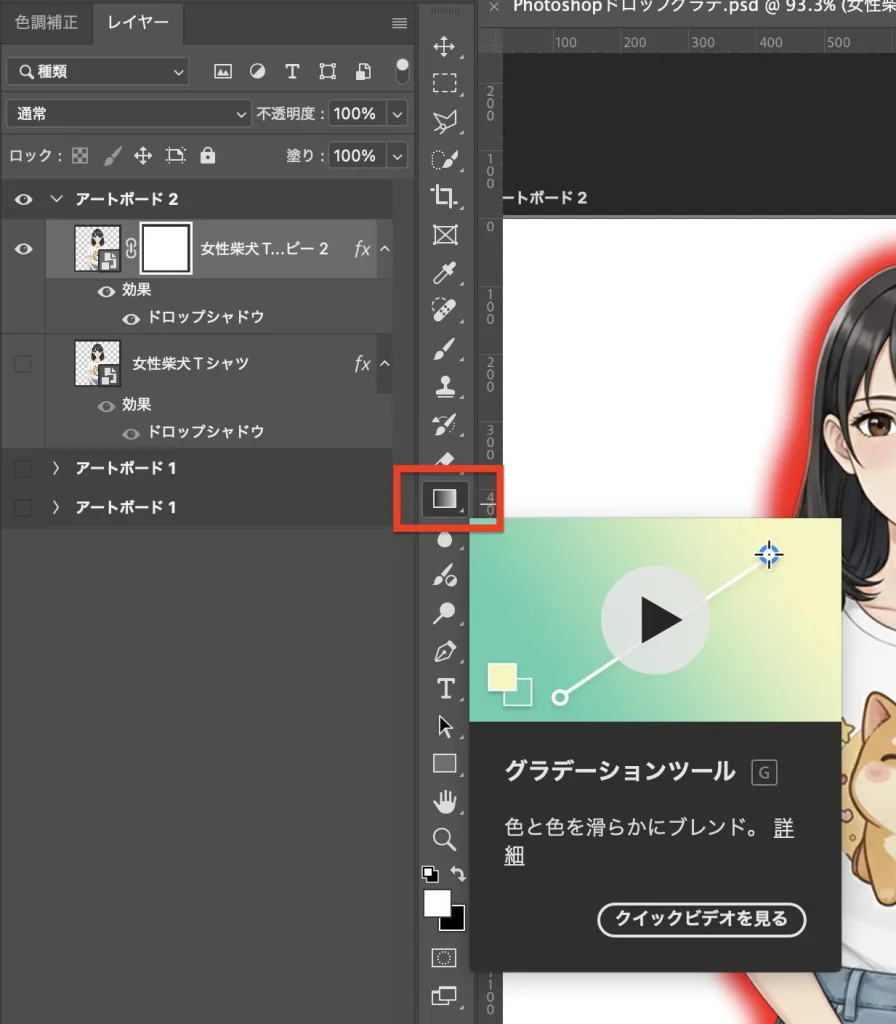Show the 女性柴犬Tシャツ layer
The width and height of the screenshot is (896, 1024).
pyautogui.click(x=23, y=364)
